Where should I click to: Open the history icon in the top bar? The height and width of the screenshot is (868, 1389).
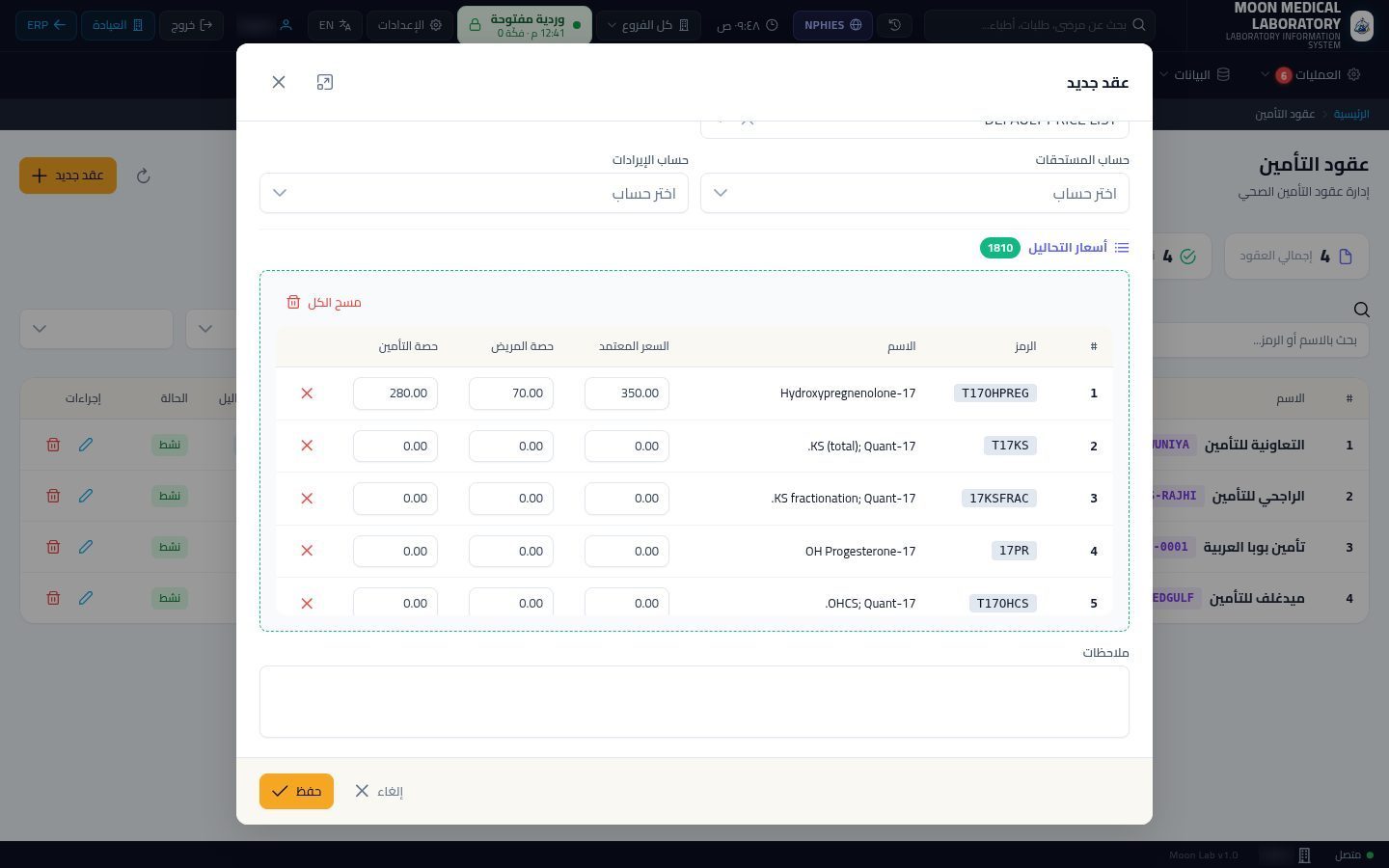coord(895,25)
